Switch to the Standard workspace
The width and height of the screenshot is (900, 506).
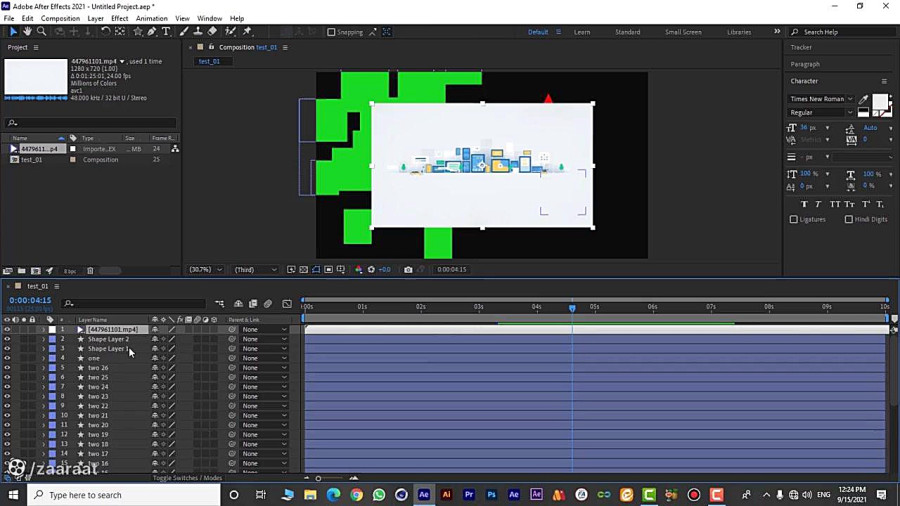[627, 32]
